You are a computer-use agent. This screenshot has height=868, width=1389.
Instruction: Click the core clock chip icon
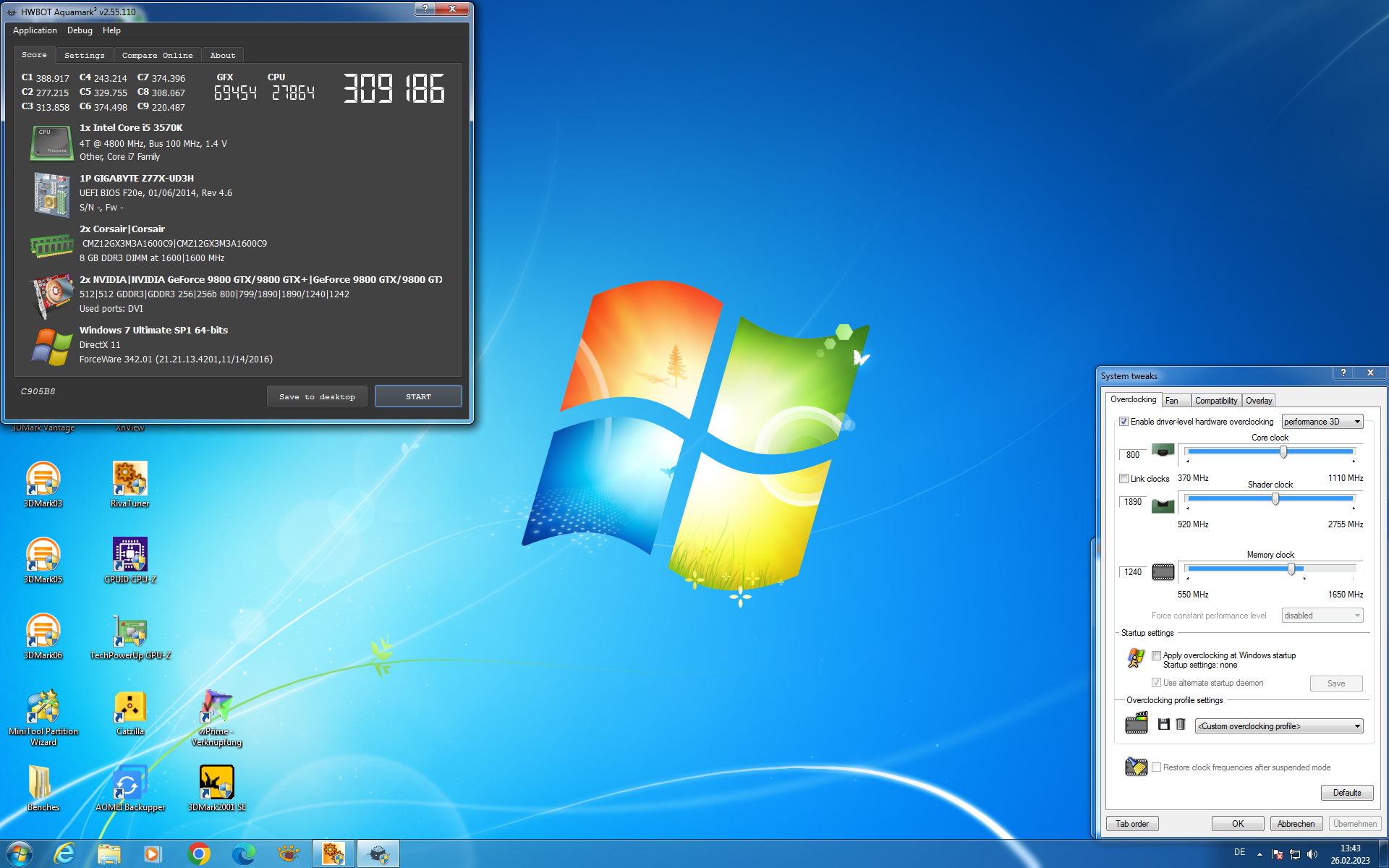[x=1163, y=451]
